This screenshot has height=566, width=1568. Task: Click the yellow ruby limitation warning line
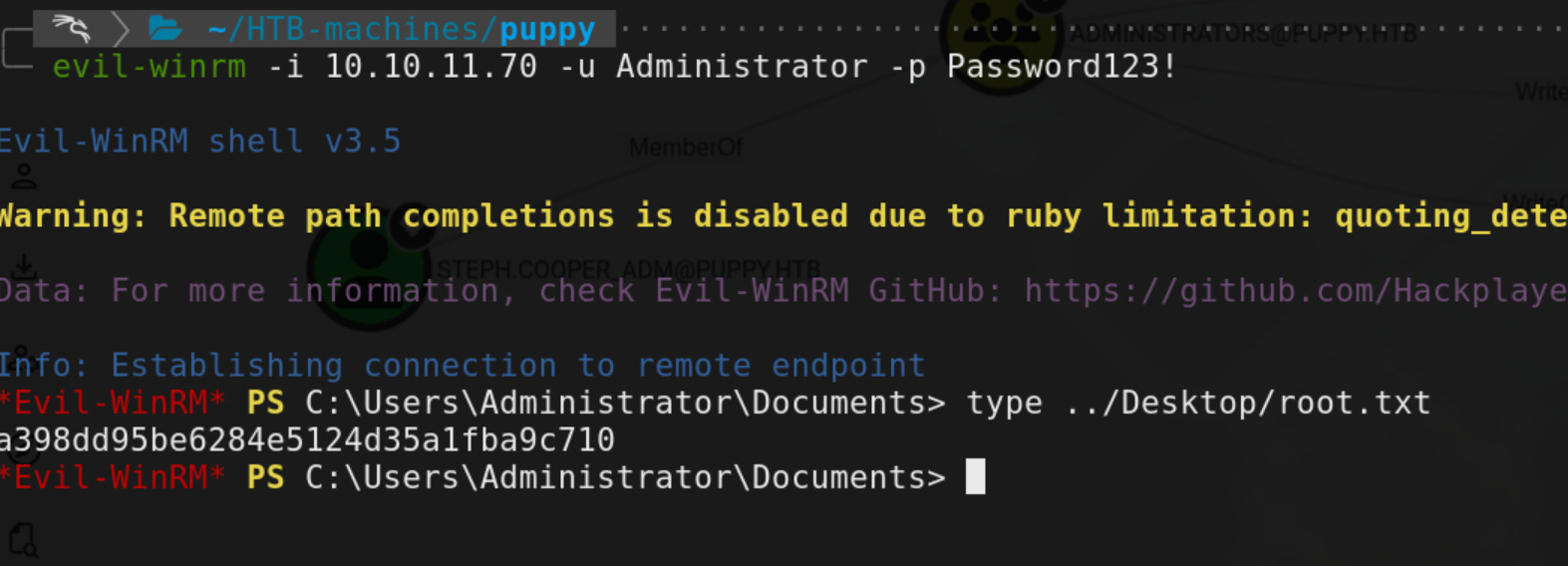point(784,216)
